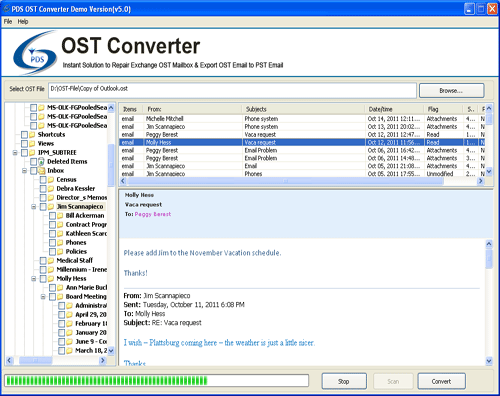Click the Millennium - Irene folder icon
This screenshot has height=396, width=500.
(x=51, y=270)
